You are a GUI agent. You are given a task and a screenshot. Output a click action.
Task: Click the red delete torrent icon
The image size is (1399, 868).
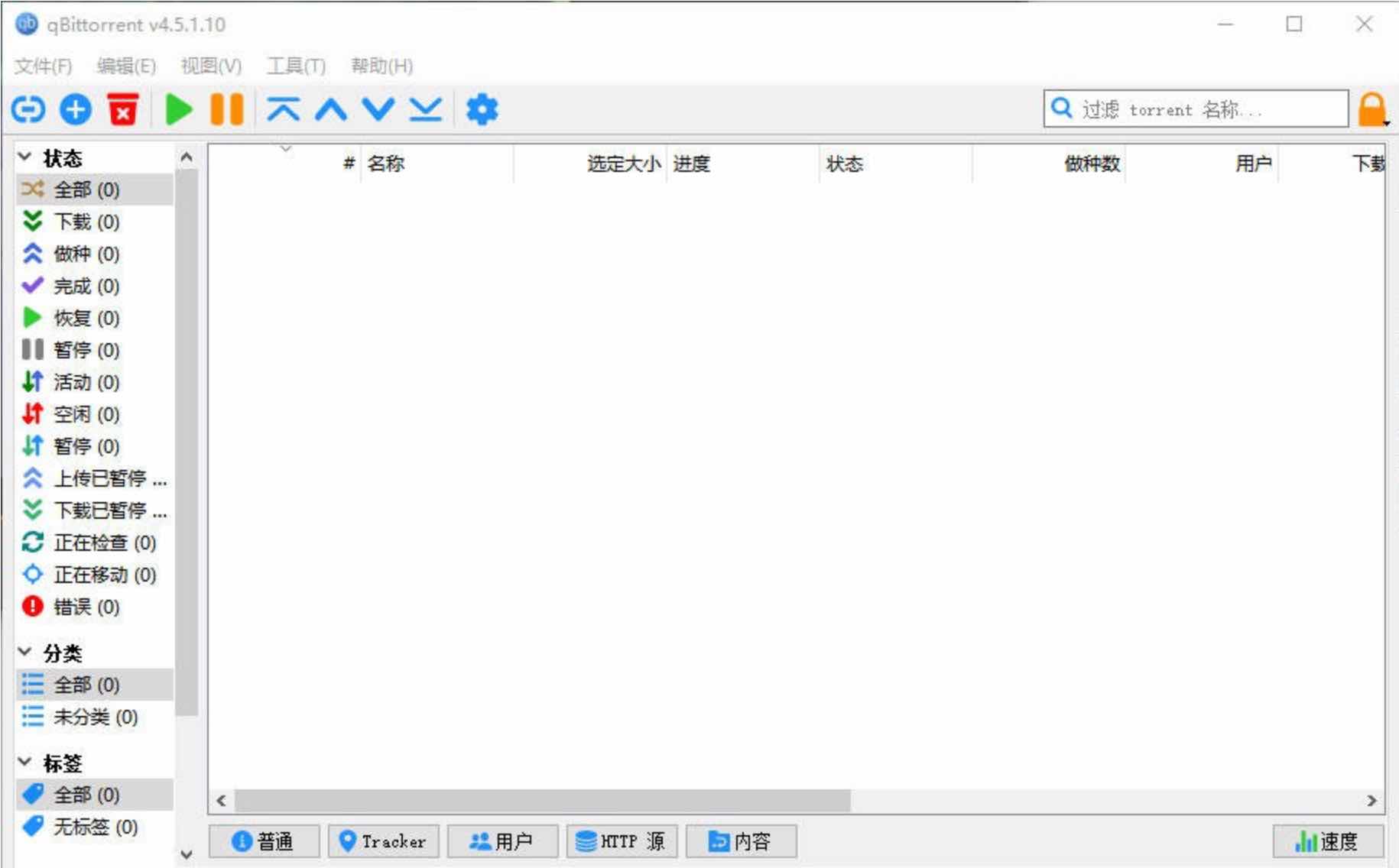point(122,109)
